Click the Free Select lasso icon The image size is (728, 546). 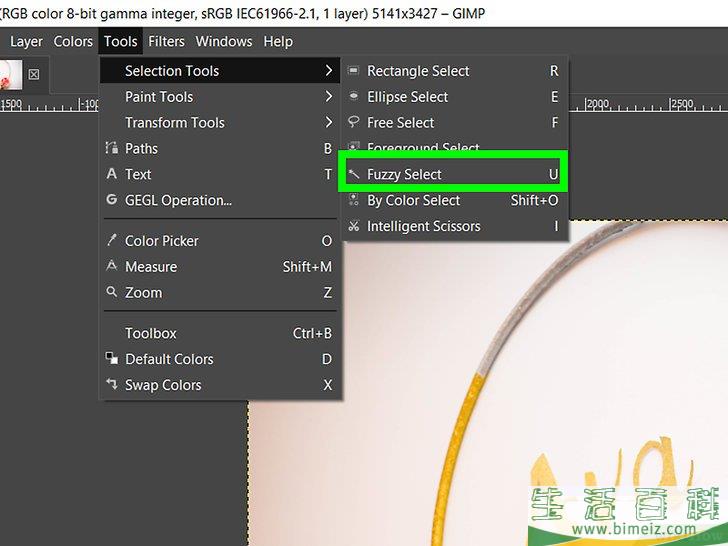354,123
